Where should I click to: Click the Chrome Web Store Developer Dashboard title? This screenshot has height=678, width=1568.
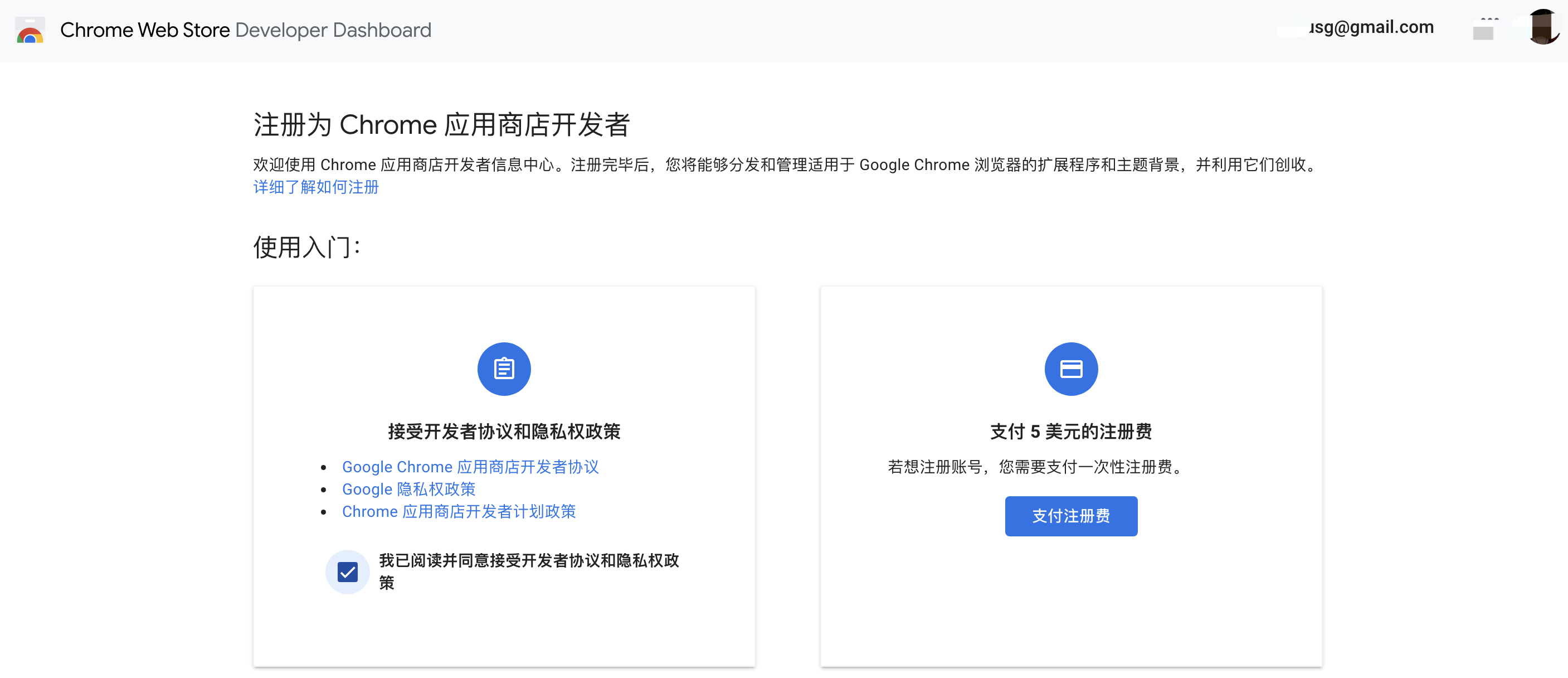245,31
